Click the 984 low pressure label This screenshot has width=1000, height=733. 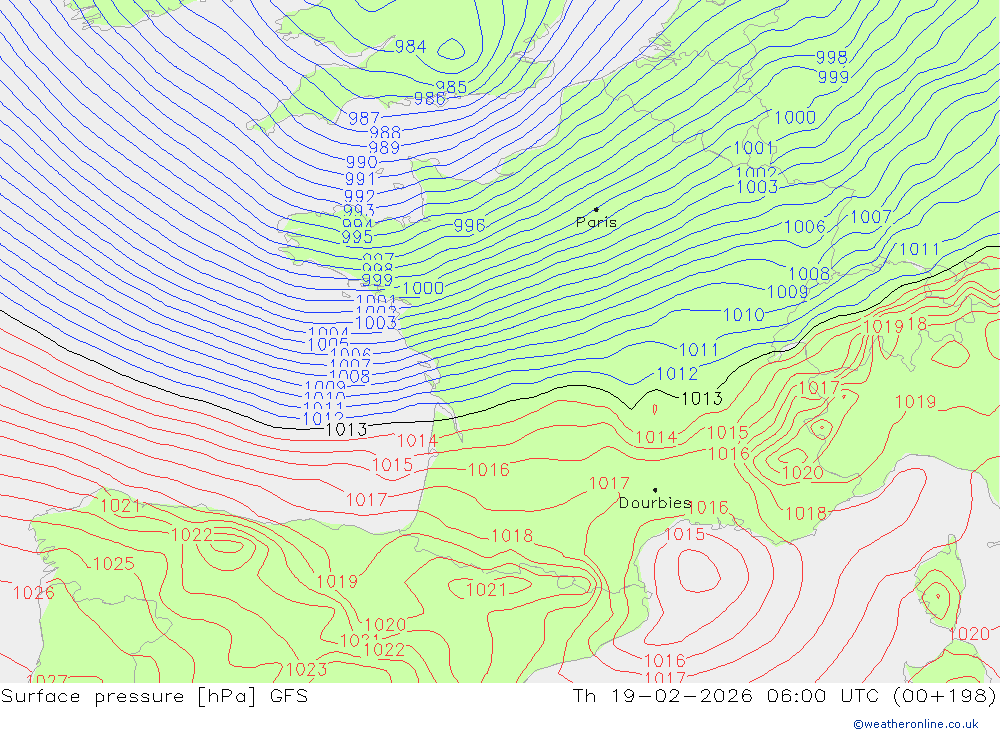tap(410, 47)
